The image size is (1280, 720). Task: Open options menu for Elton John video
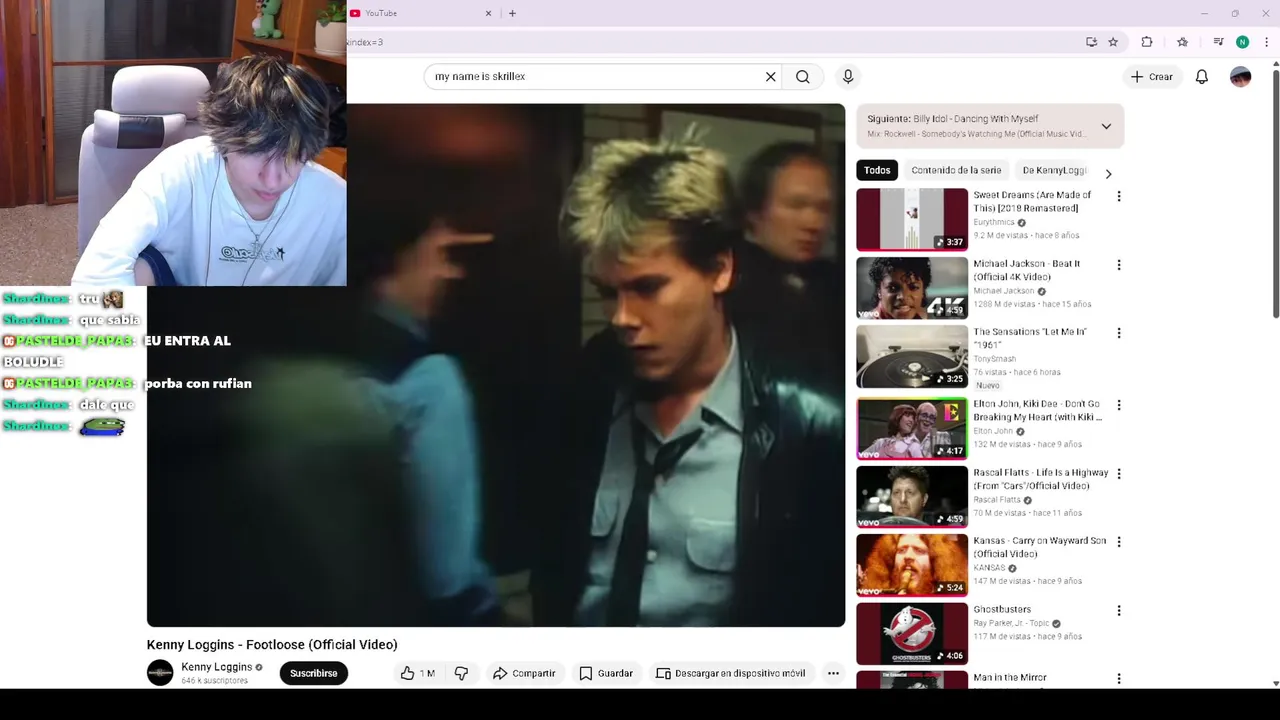tap(1119, 405)
